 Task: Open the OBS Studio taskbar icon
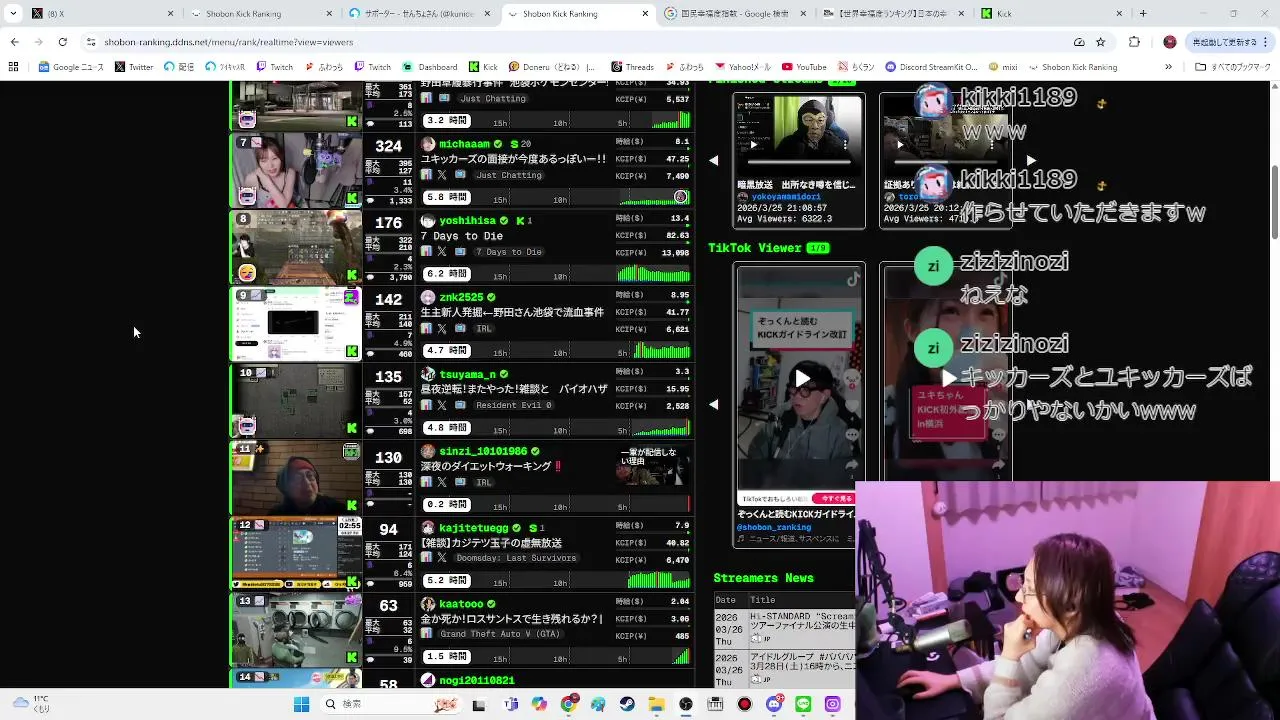[x=686, y=704]
